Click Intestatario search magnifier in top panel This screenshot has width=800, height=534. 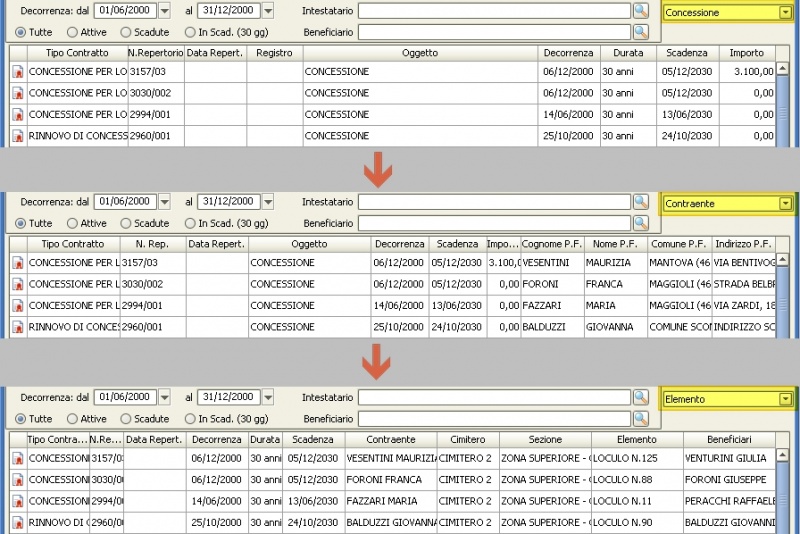click(x=641, y=10)
